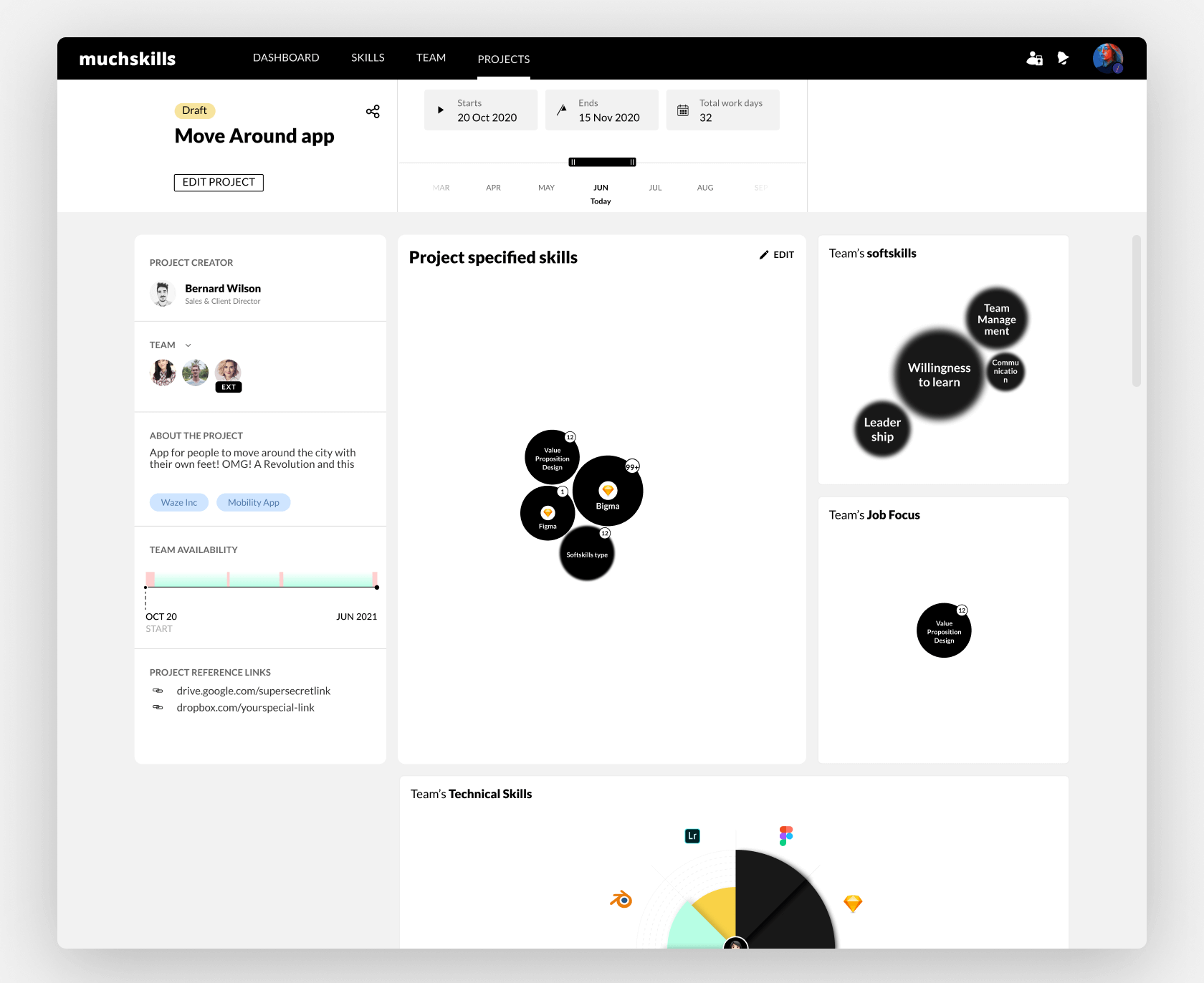Click the Sketch diamond icon in Technical Skills
This screenshot has width=1204, height=983.
(853, 903)
